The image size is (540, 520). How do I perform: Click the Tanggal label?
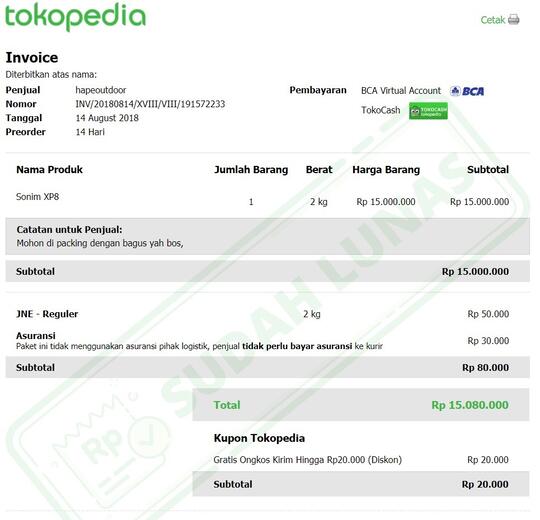point(24,118)
